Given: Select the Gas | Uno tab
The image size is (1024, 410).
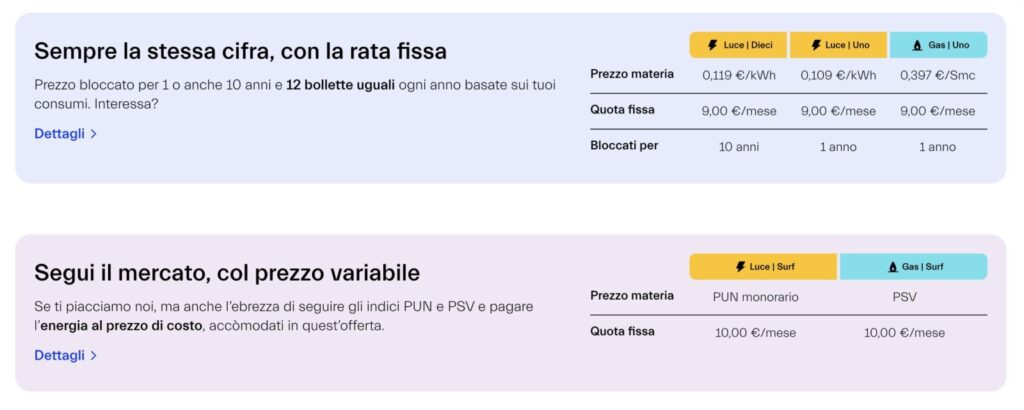Looking at the screenshot, I should click(x=938, y=45).
